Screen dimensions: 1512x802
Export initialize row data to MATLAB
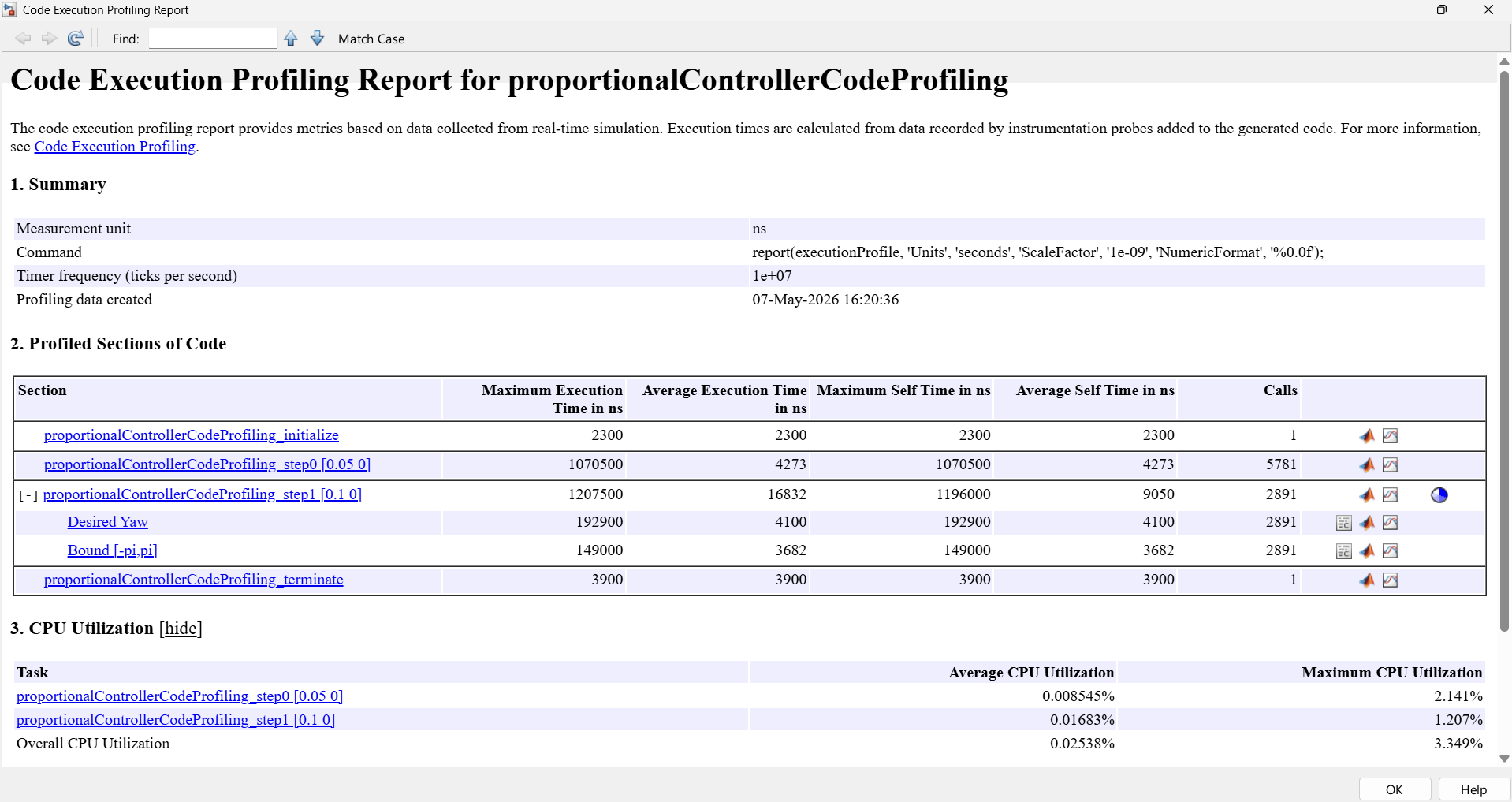tap(1367, 435)
